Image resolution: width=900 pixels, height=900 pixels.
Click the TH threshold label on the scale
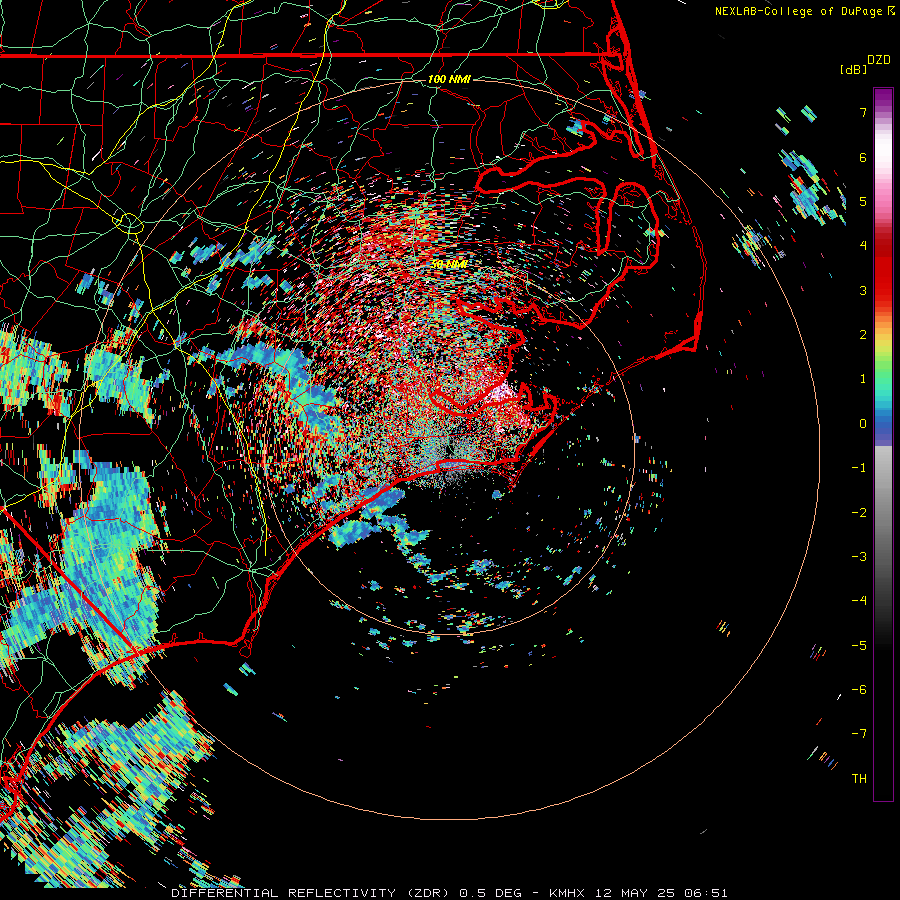point(859,779)
